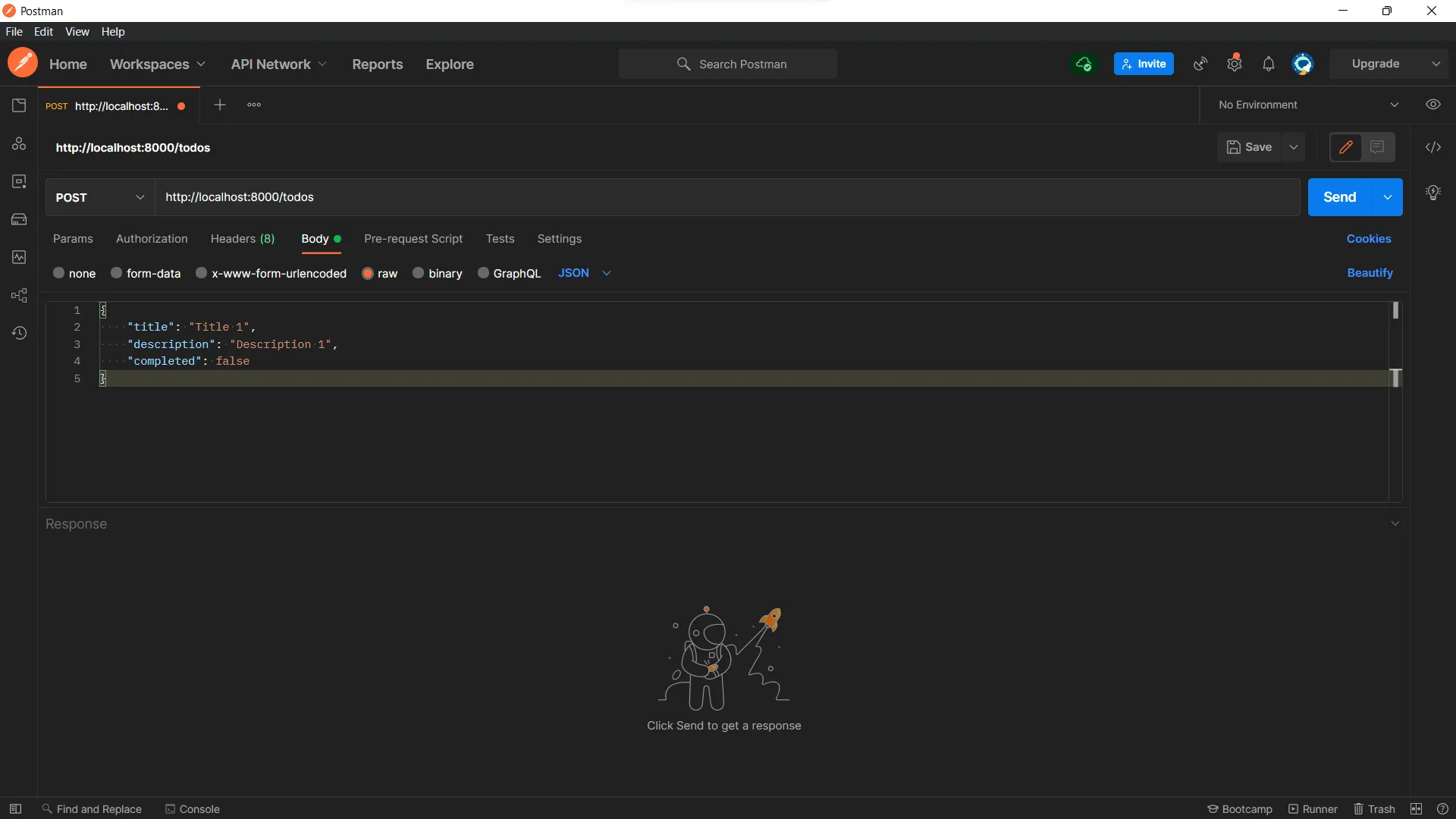Click the edit pencil icon
The image size is (1456, 819).
[1346, 147]
